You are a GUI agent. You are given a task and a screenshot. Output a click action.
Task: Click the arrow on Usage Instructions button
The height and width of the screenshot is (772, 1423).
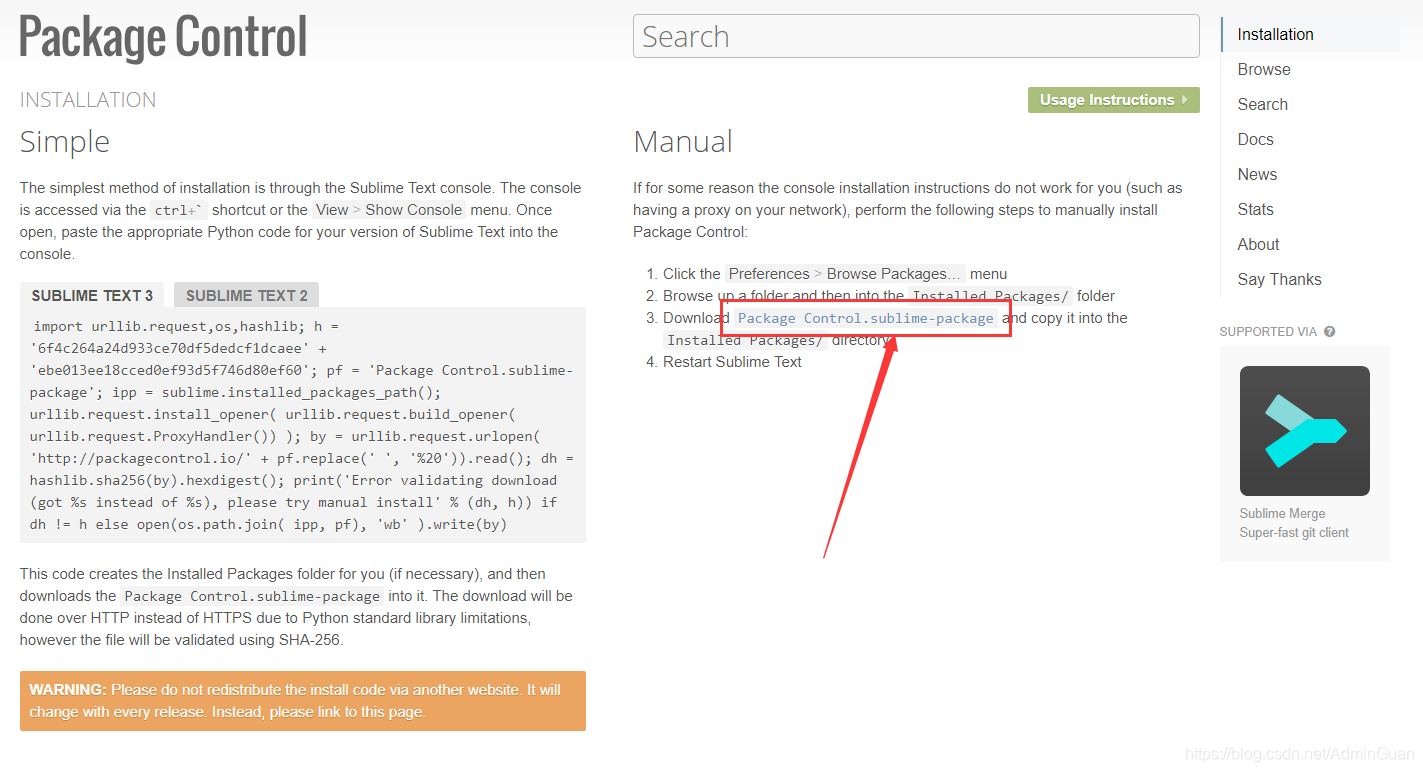1185,100
